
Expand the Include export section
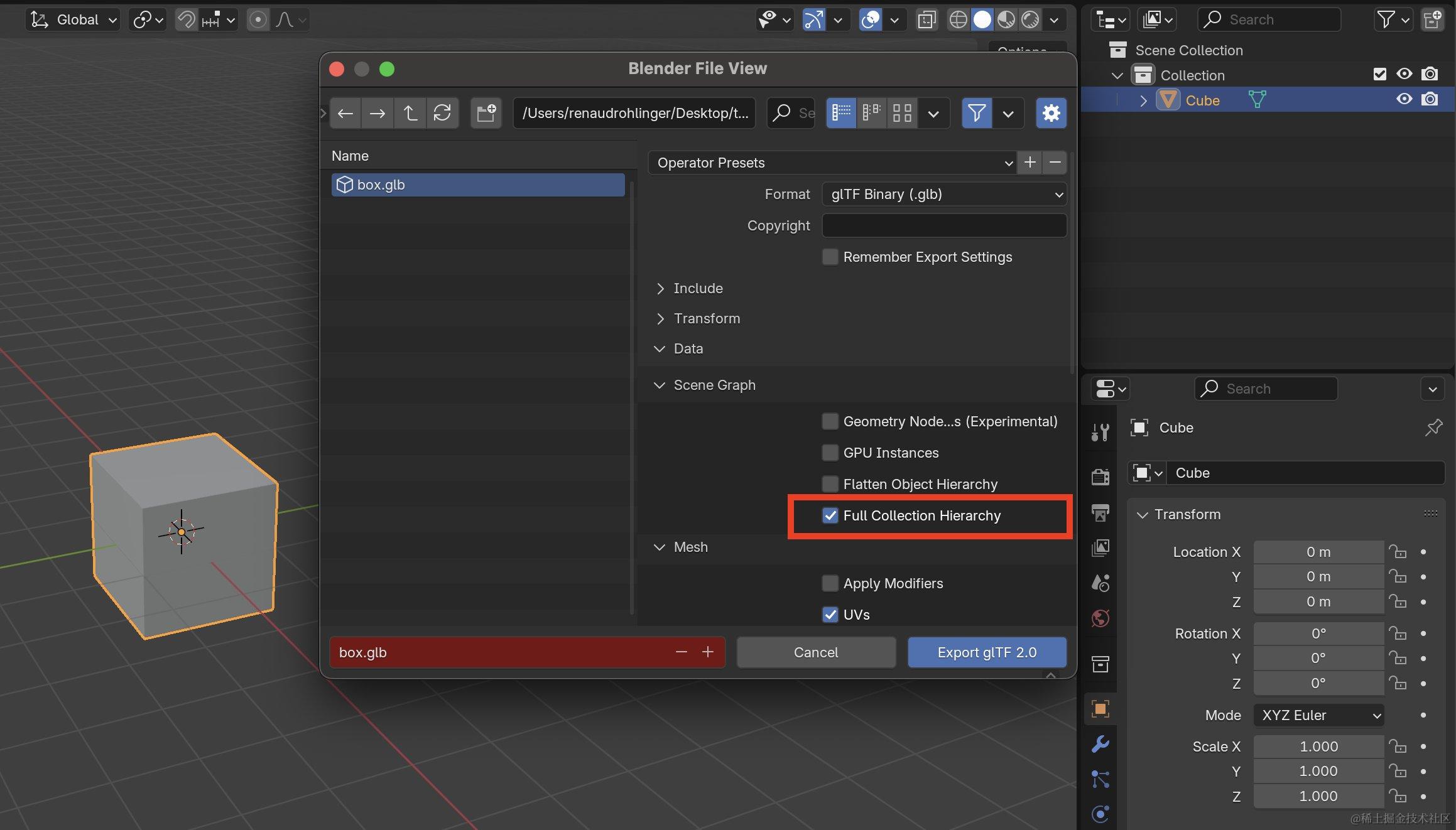[697, 288]
